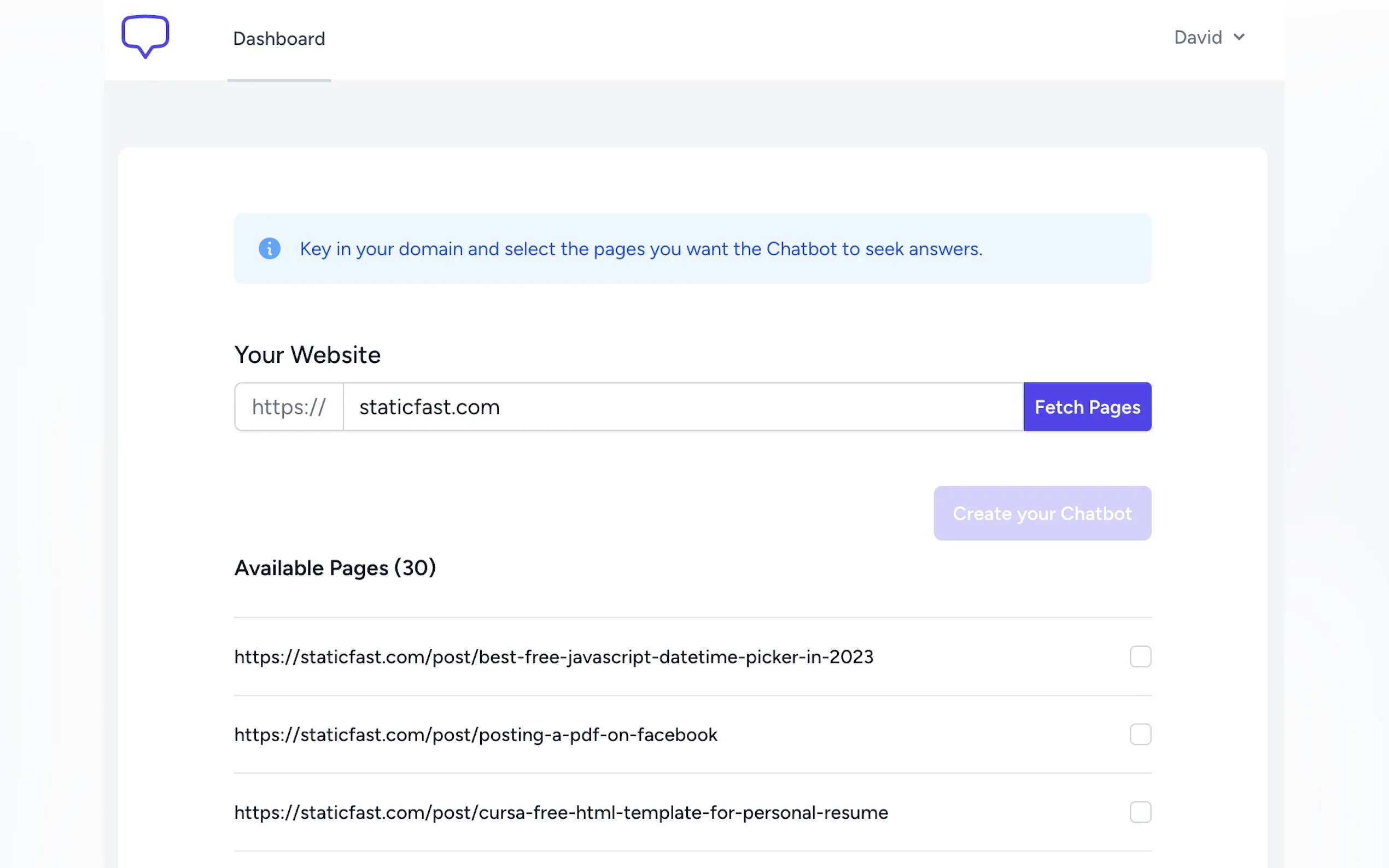The image size is (1389, 868).
Task: Click the Available Pages (30) heading
Action: (335, 568)
